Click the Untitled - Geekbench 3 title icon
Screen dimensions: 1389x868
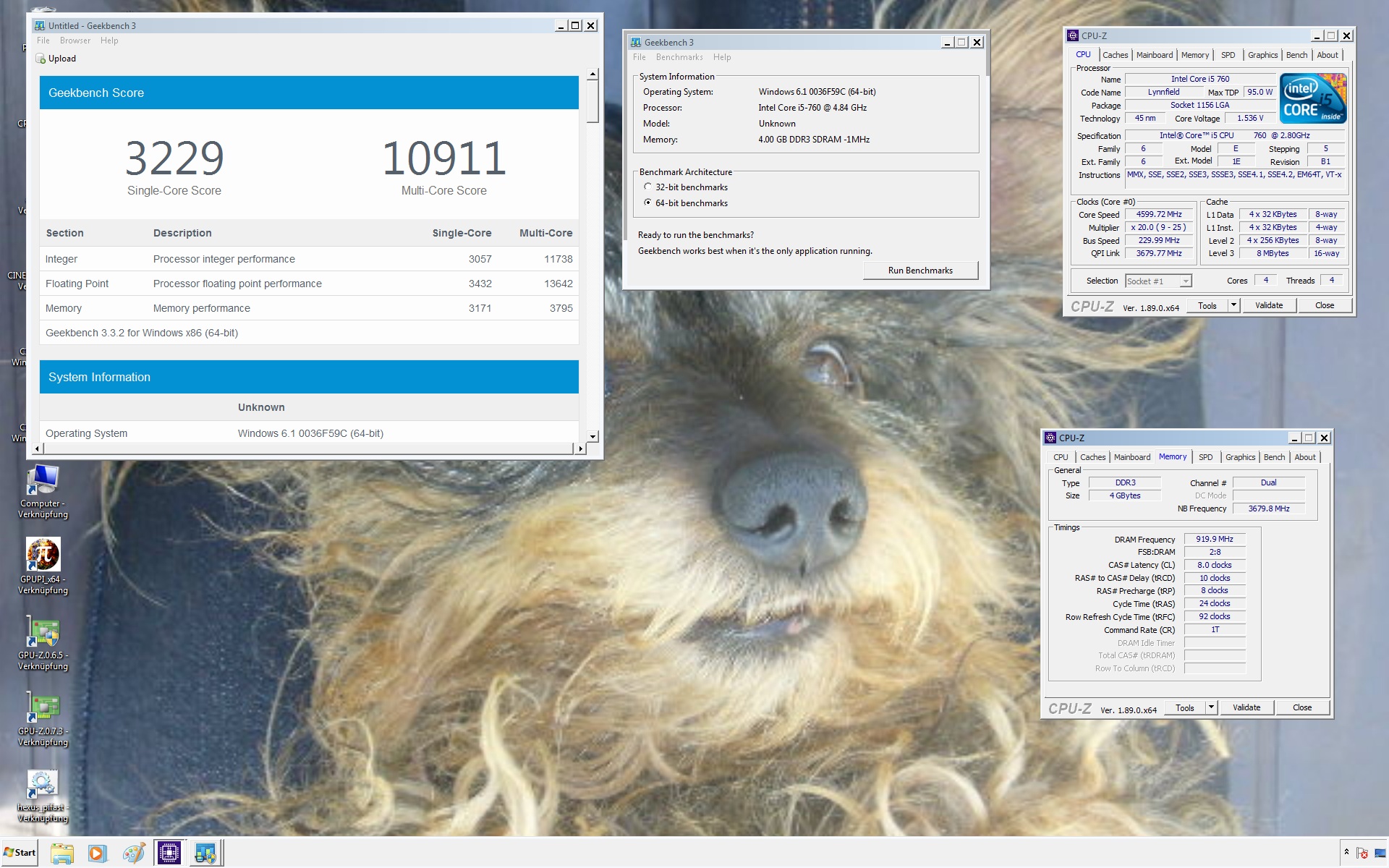tap(40, 25)
